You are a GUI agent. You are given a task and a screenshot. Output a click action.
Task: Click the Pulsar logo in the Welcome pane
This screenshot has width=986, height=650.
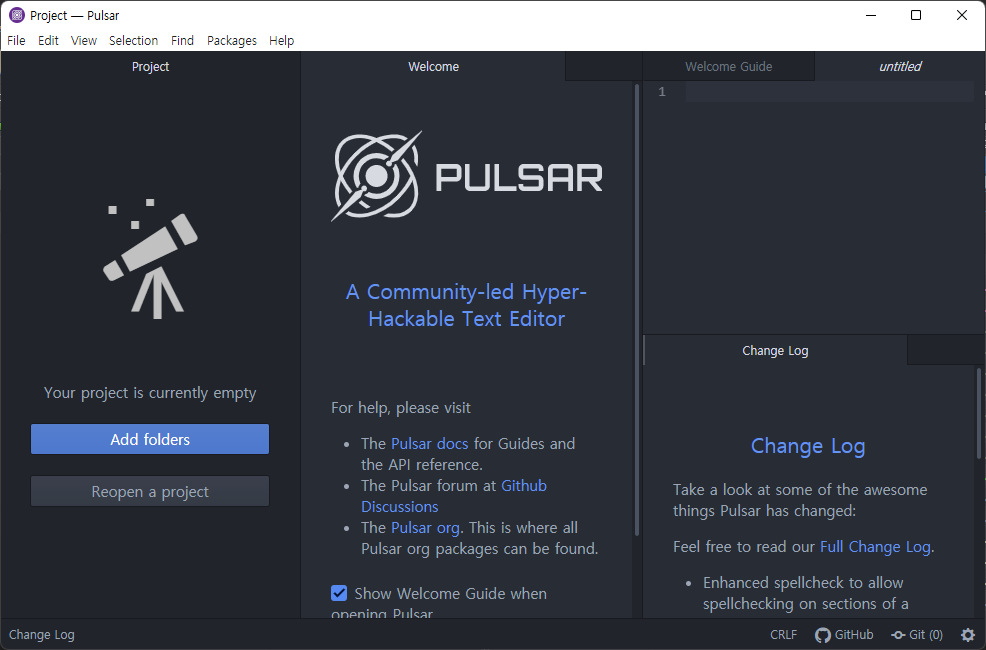467,176
